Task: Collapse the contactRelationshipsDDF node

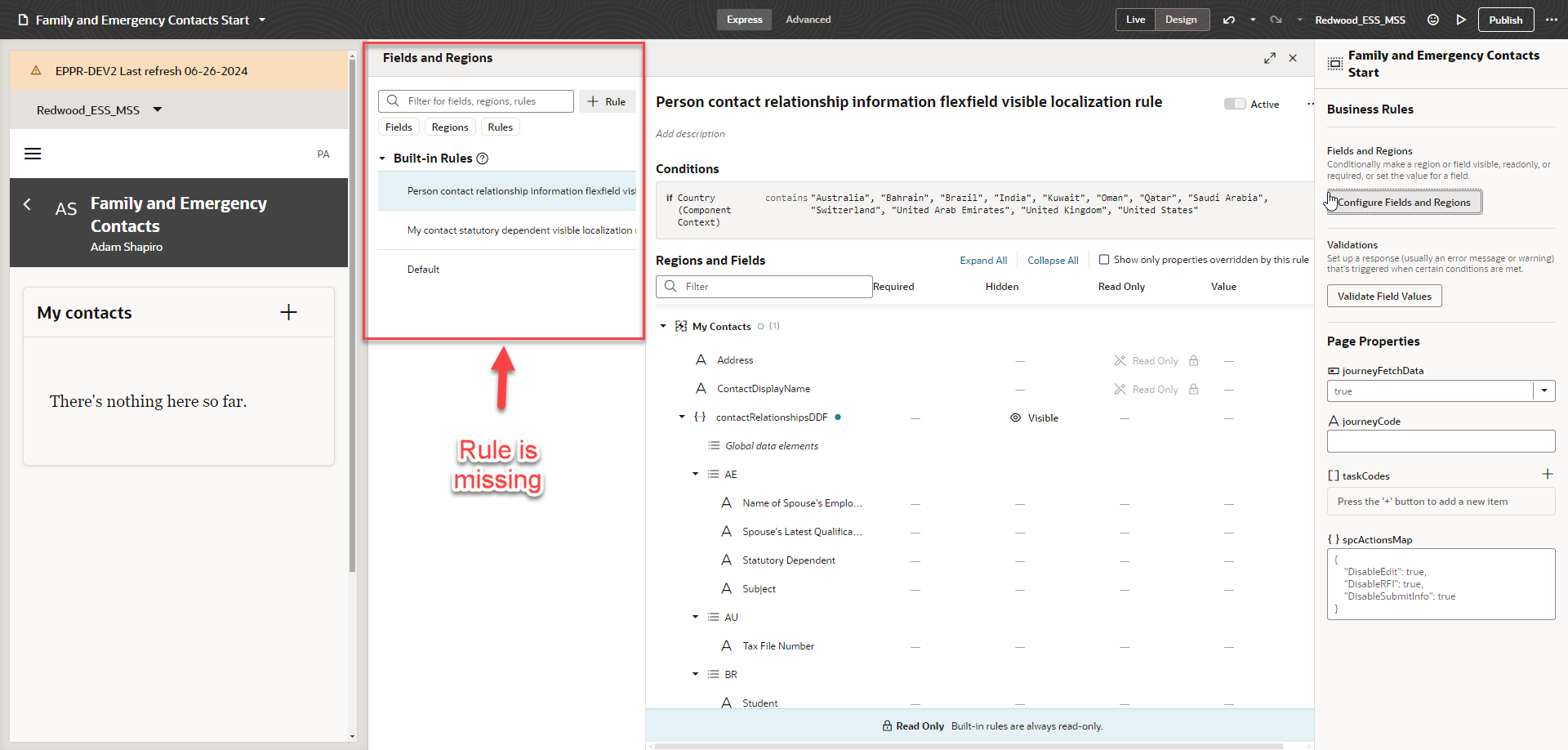Action: [x=682, y=417]
